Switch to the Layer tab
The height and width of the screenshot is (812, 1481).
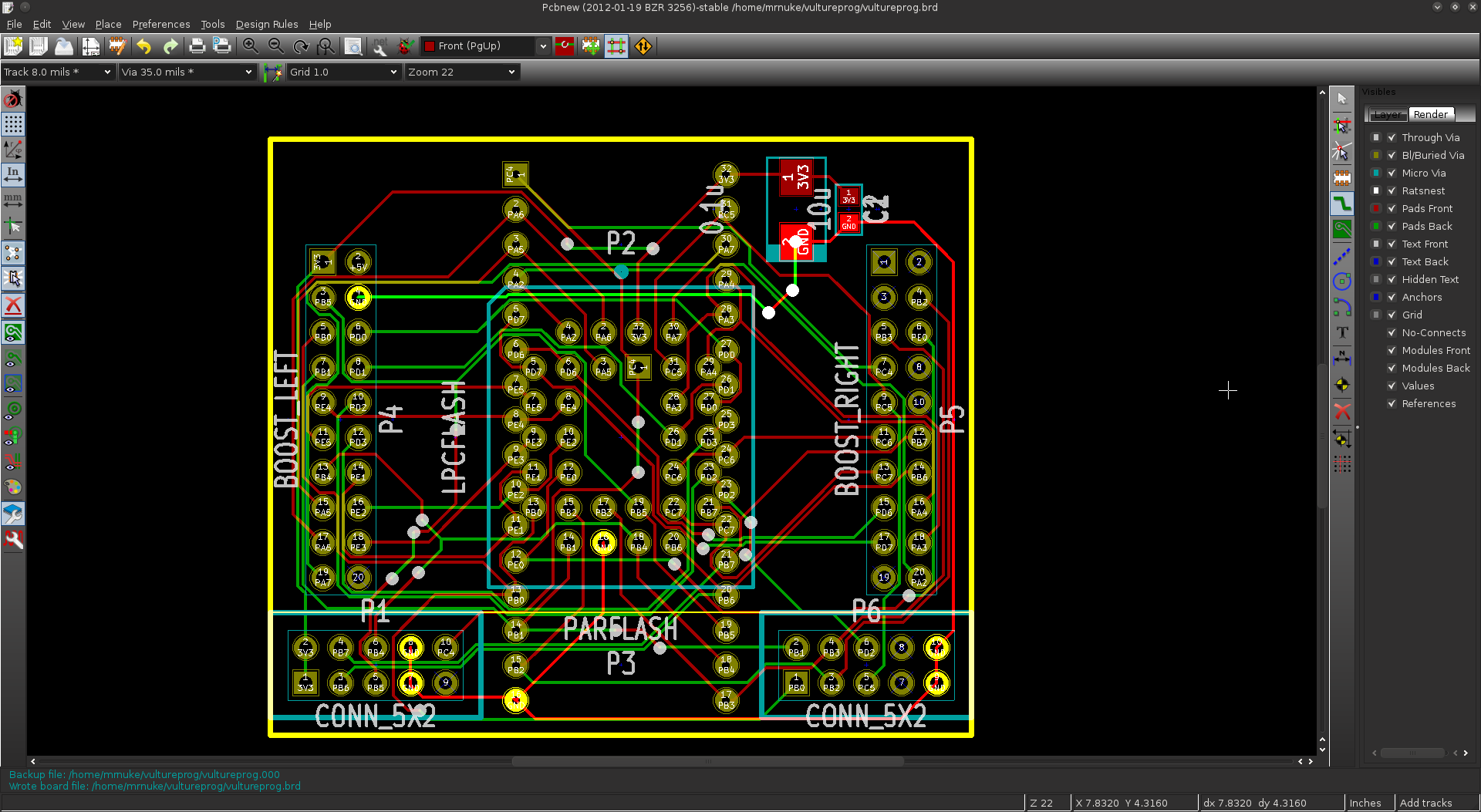(1388, 114)
